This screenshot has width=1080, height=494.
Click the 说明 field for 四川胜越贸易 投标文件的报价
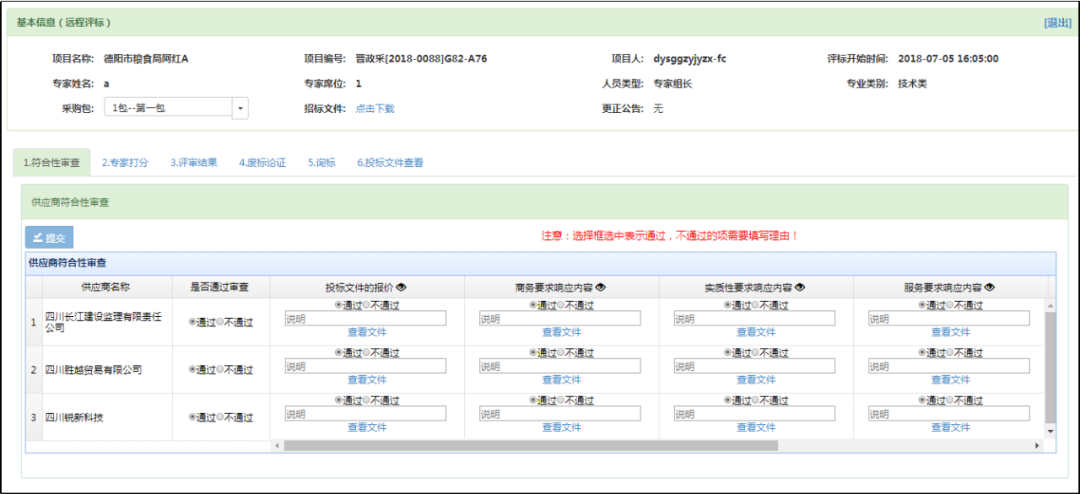pyautogui.click(x=365, y=366)
